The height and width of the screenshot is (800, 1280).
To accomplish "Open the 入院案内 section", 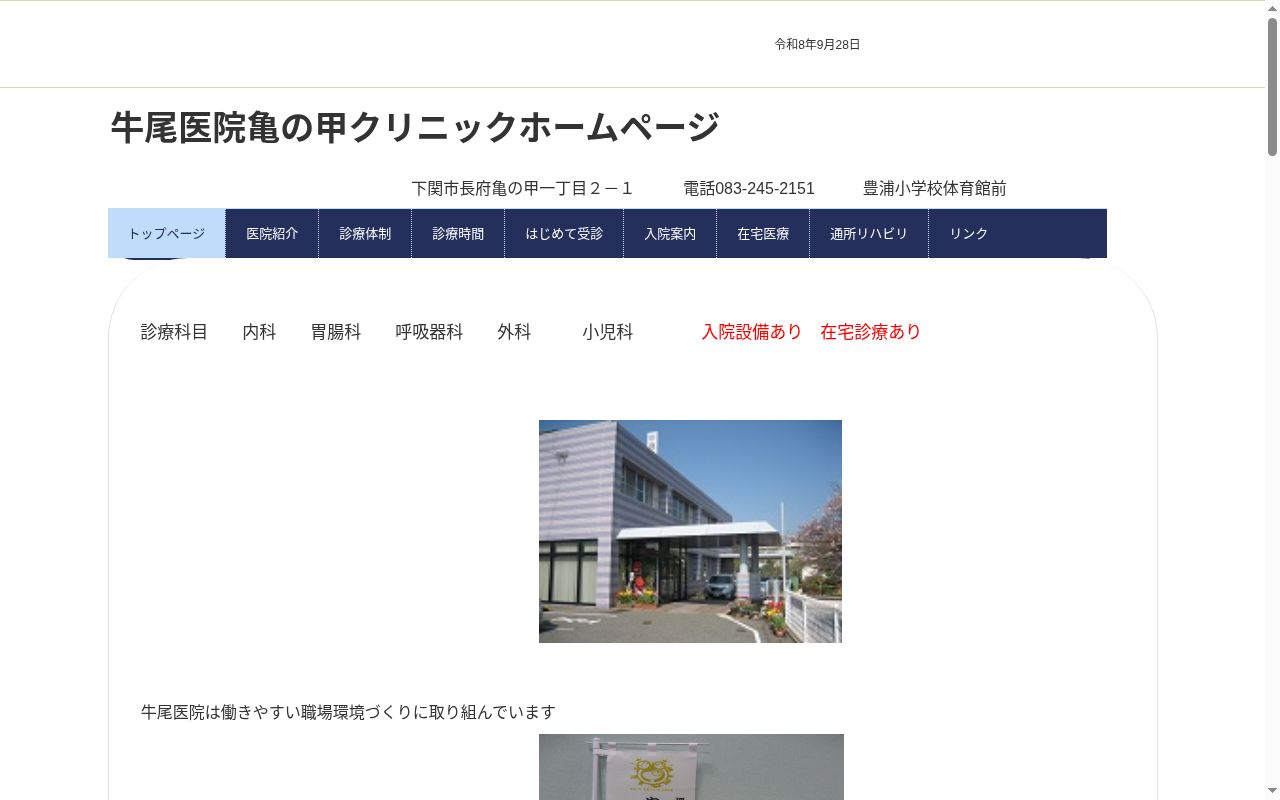I will pos(670,233).
